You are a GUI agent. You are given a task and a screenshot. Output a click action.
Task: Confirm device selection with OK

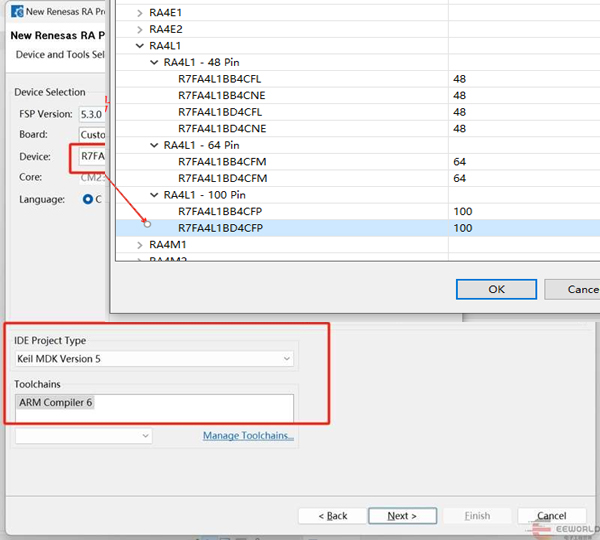[496, 289]
